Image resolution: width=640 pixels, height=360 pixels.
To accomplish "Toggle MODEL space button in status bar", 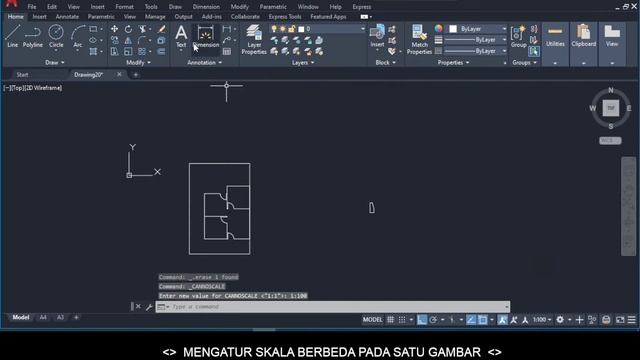I will [x=372, y=320].
